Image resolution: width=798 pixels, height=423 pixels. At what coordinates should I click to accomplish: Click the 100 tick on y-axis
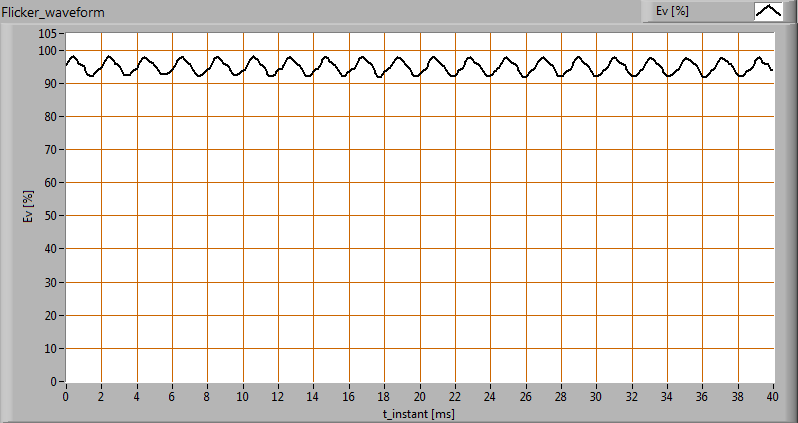tap(48, 50)
